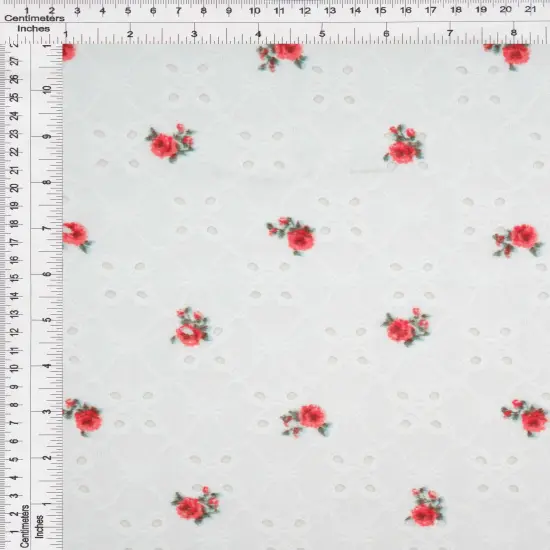Click number 8 on top inches ruler
550x550 pixels.
(x=514, y=33)
